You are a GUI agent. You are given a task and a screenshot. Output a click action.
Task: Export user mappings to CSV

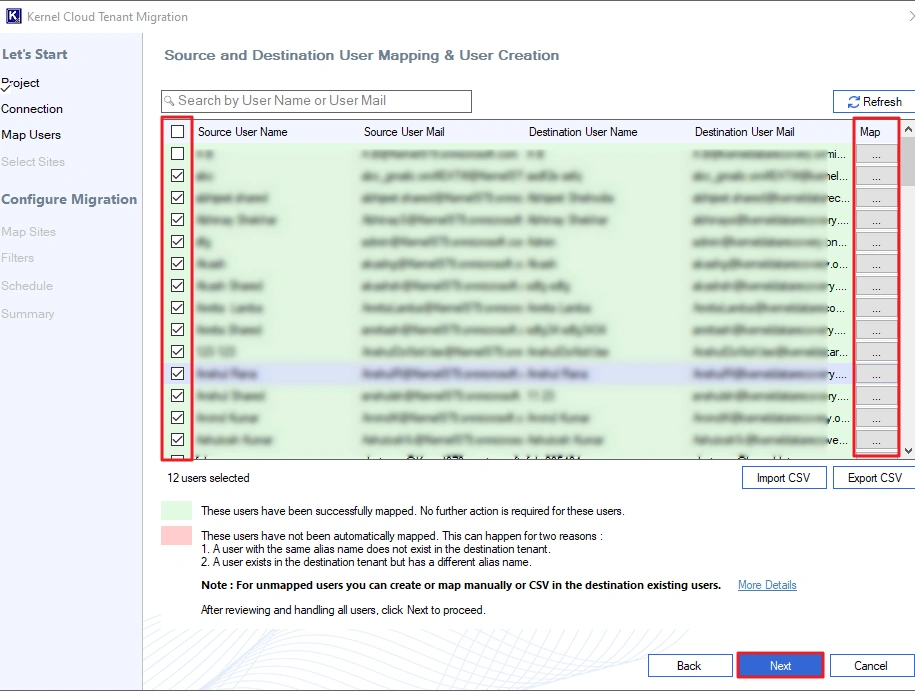[874, 477]
